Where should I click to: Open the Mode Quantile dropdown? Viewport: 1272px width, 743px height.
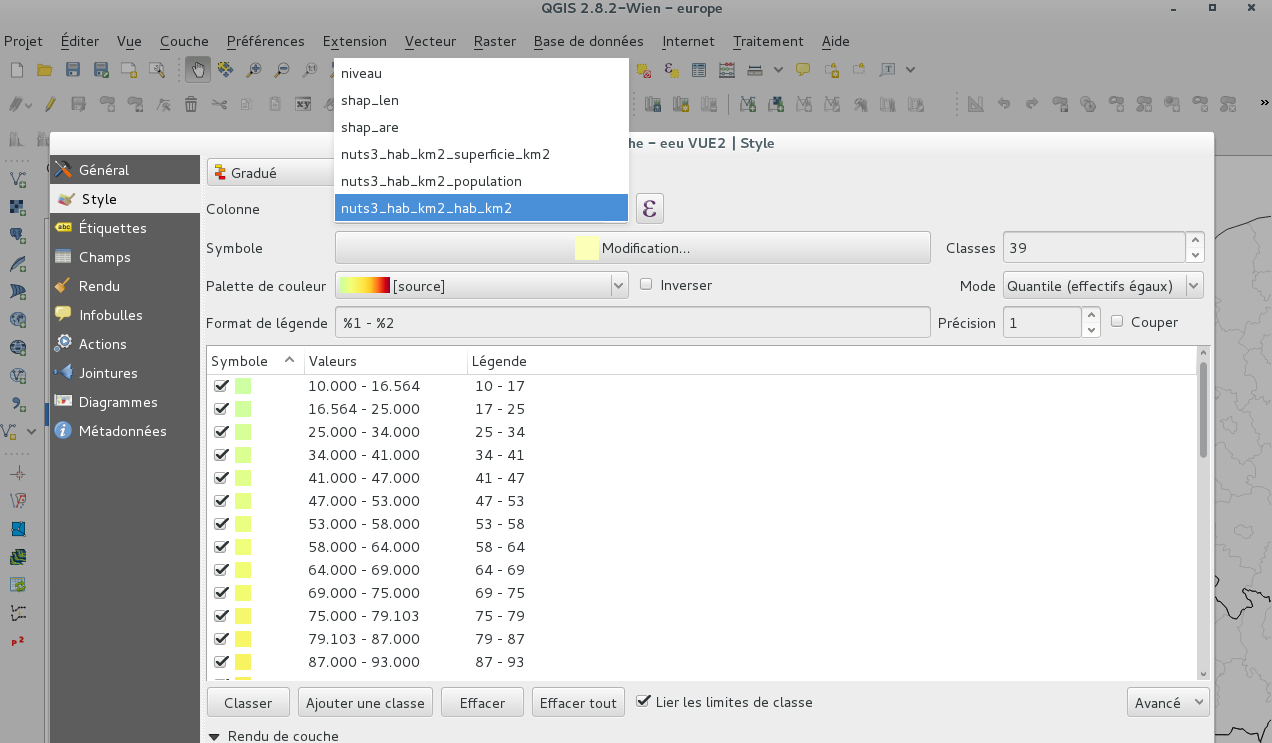click(x=1101, y=285)
